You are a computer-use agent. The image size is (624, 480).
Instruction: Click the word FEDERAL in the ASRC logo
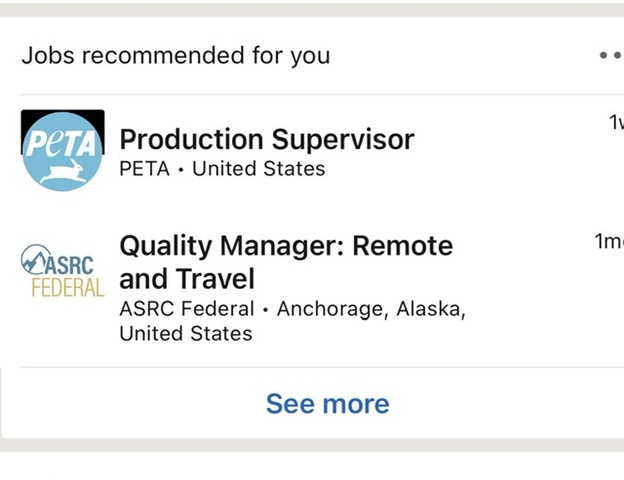tap(67, 288)
